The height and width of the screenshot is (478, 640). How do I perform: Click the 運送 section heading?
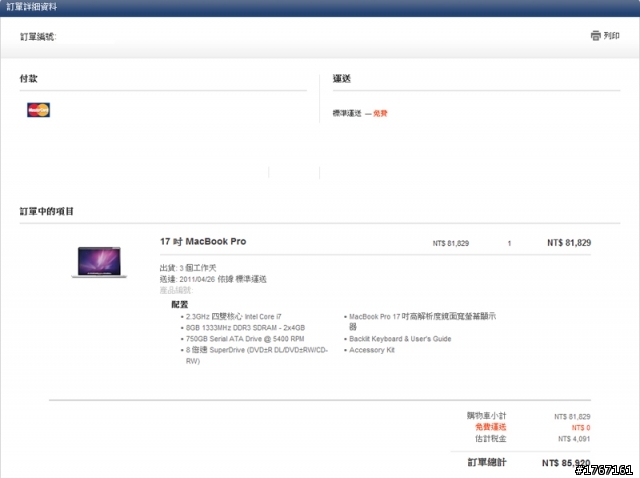click(342, 78)
